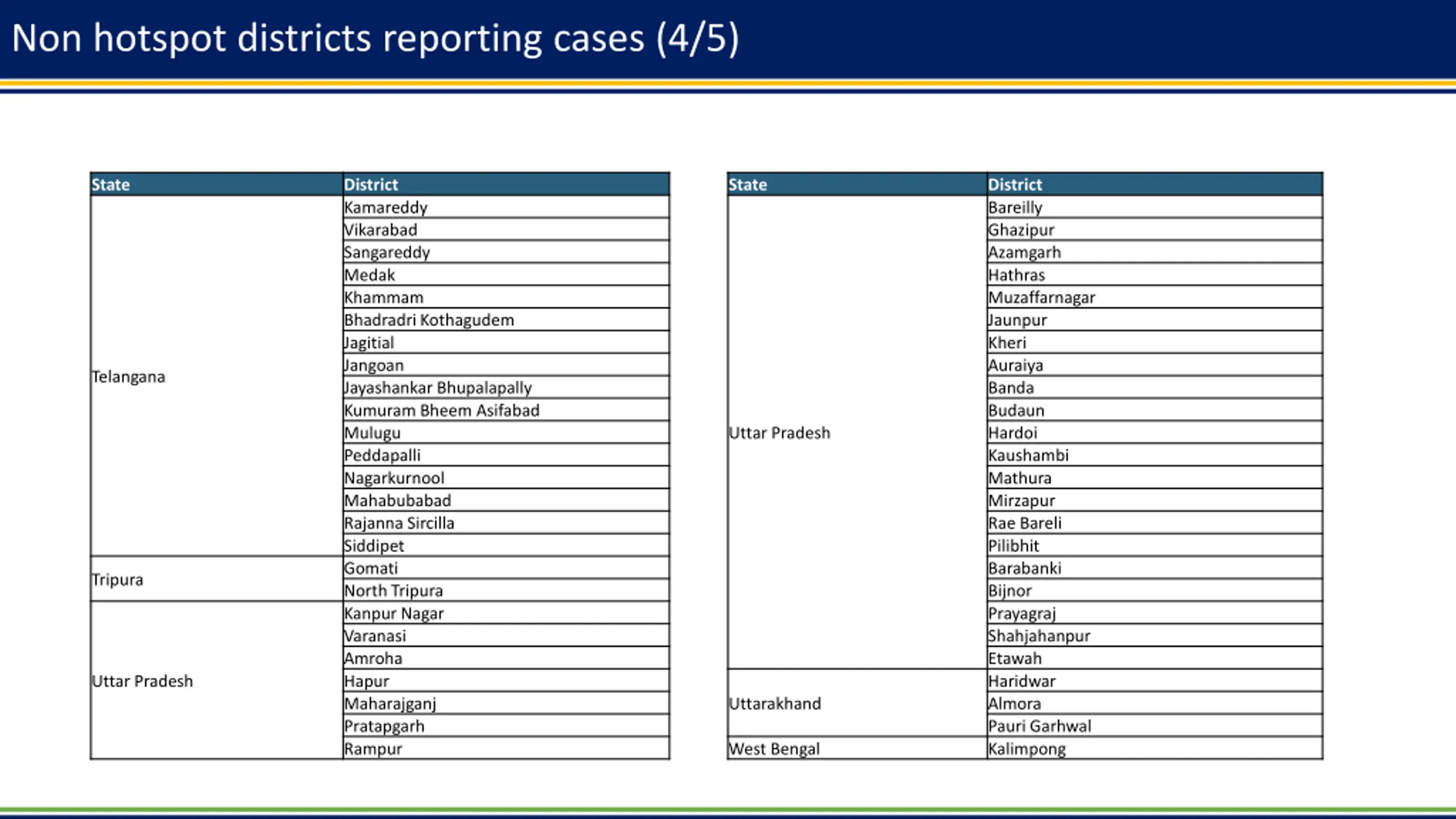Click the Vikarabad district cell
The image size is (1456, 819).
[506, 230]
